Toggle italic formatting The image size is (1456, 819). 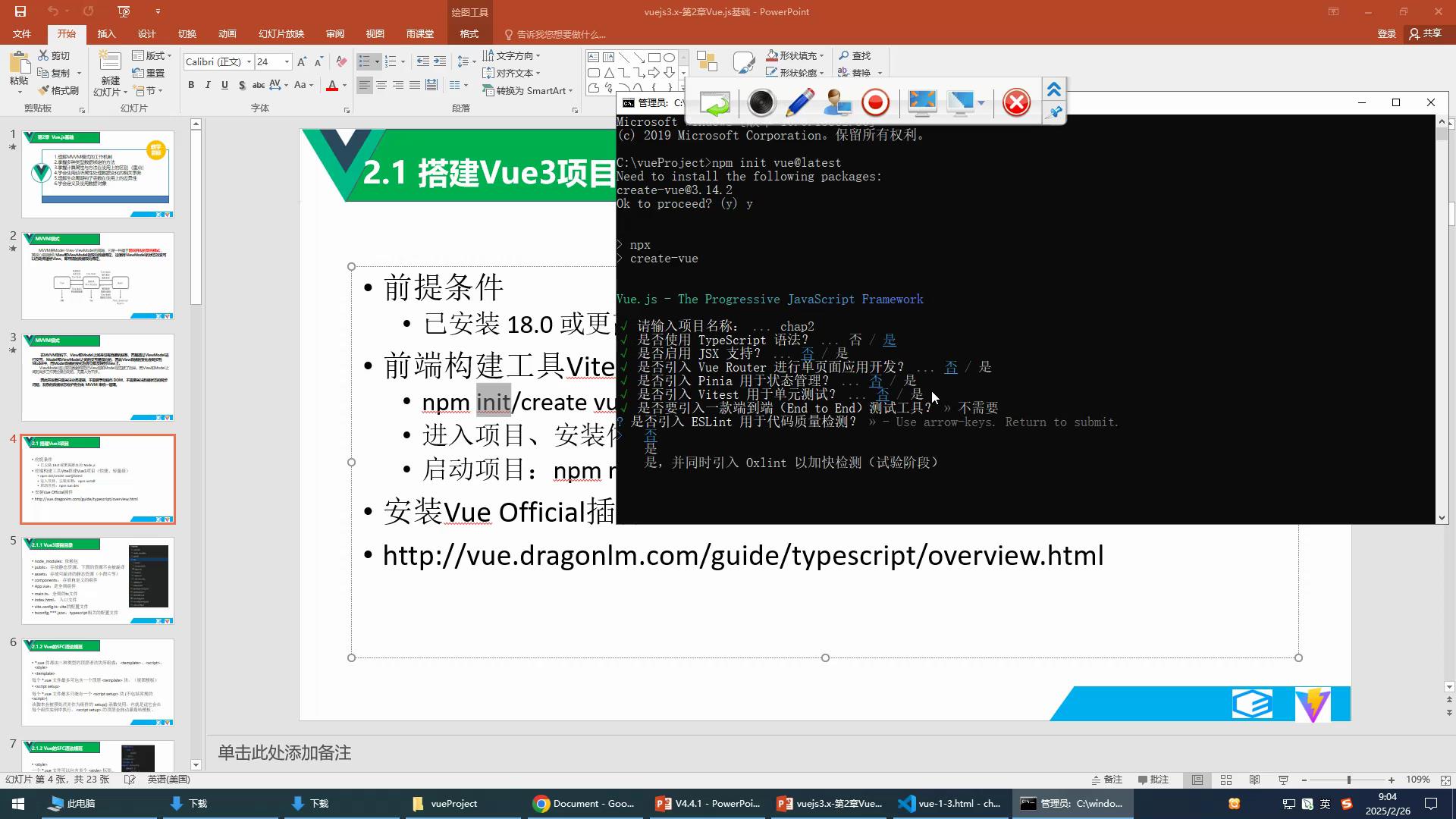[x=208, y=85]
